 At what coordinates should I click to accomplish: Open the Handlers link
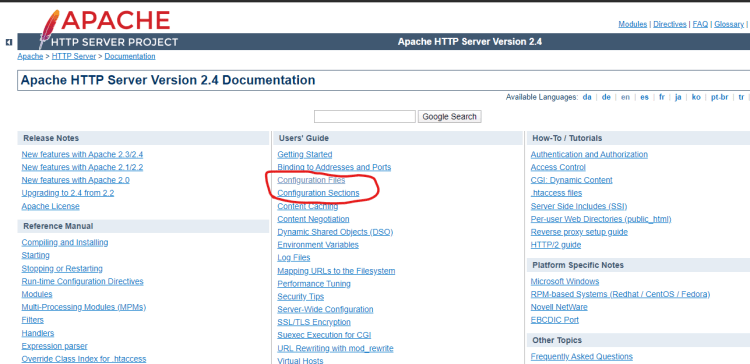tap(38, 333)
